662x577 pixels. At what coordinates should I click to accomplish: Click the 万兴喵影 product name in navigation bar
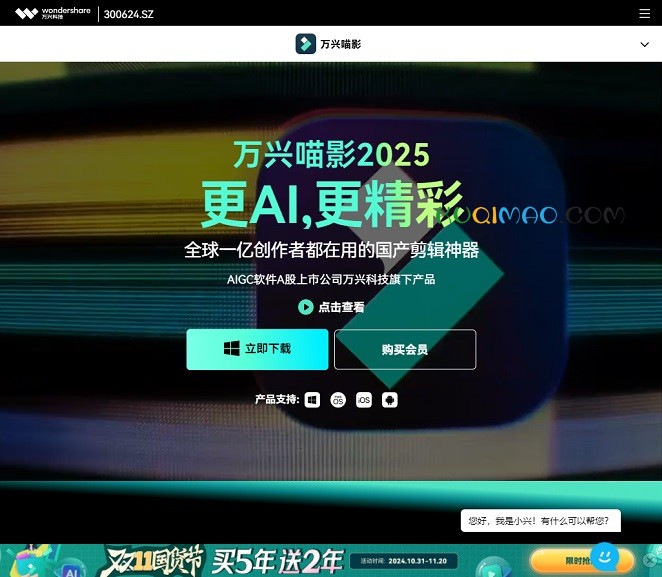coord(341,45)
